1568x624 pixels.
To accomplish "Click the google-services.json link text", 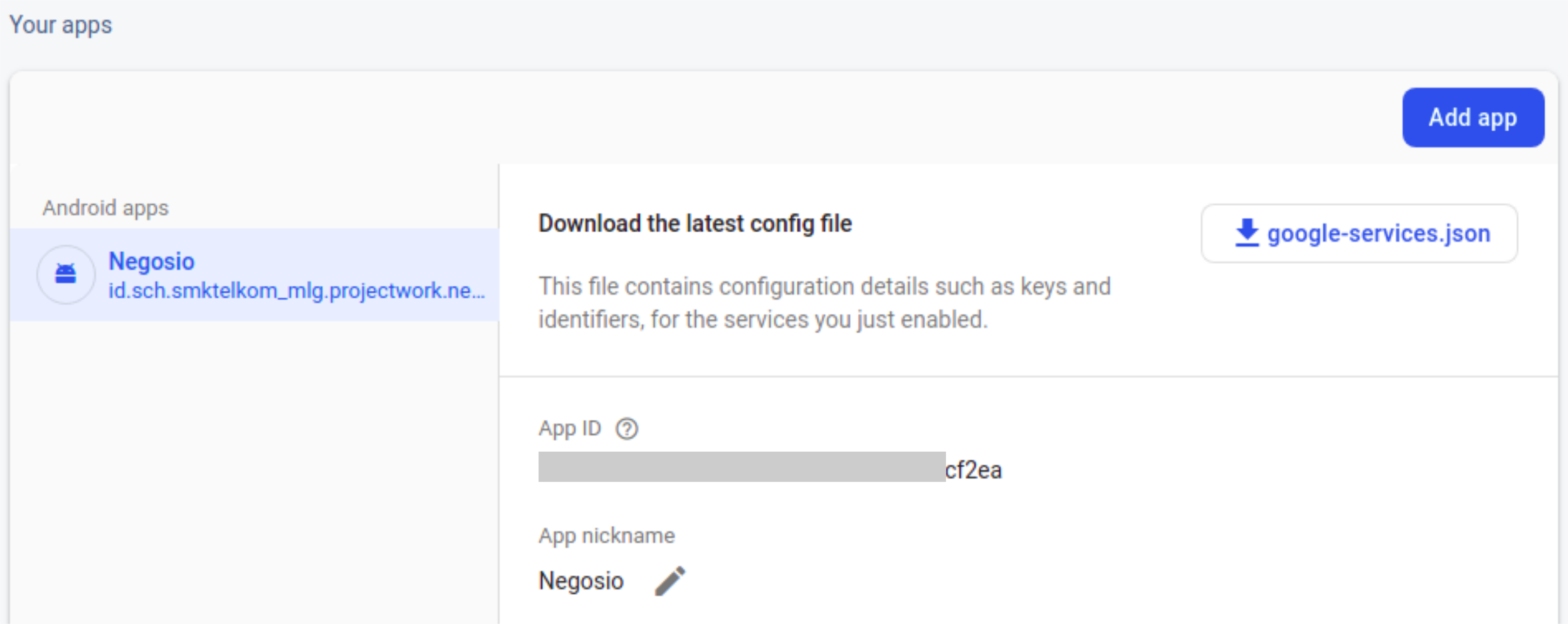I will pos(1379,234).
